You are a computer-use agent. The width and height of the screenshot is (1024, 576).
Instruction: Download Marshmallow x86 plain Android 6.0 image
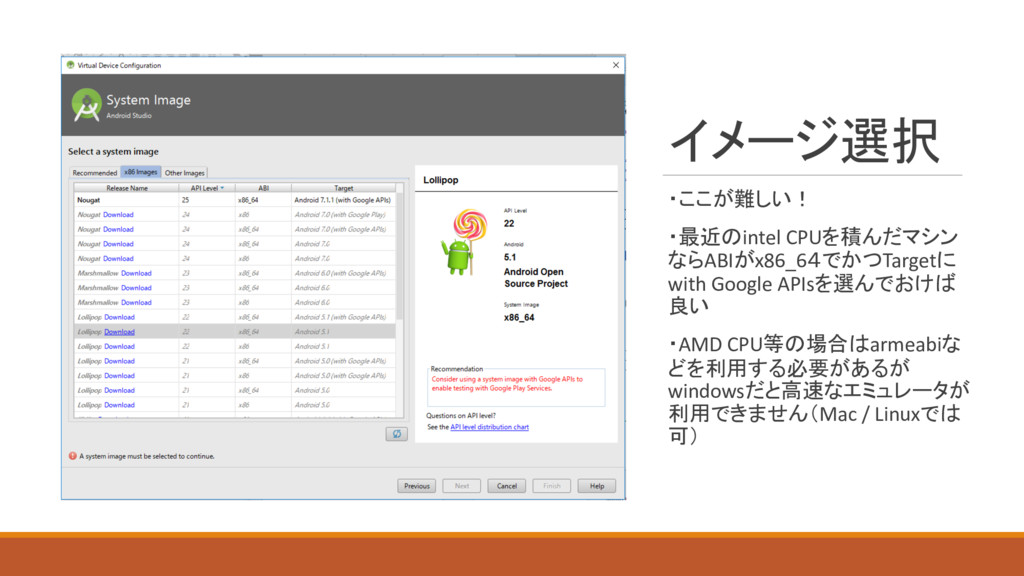click(x=136, y=302)
